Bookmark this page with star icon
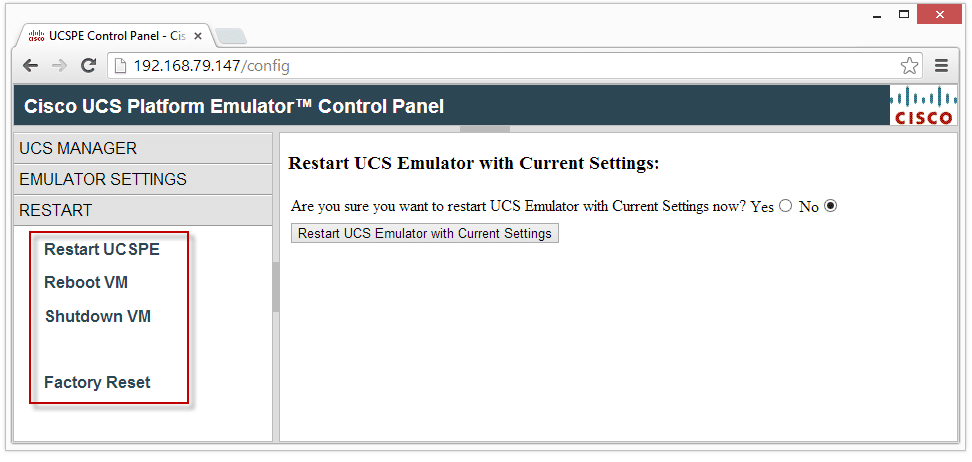 [x=909, y=66]
